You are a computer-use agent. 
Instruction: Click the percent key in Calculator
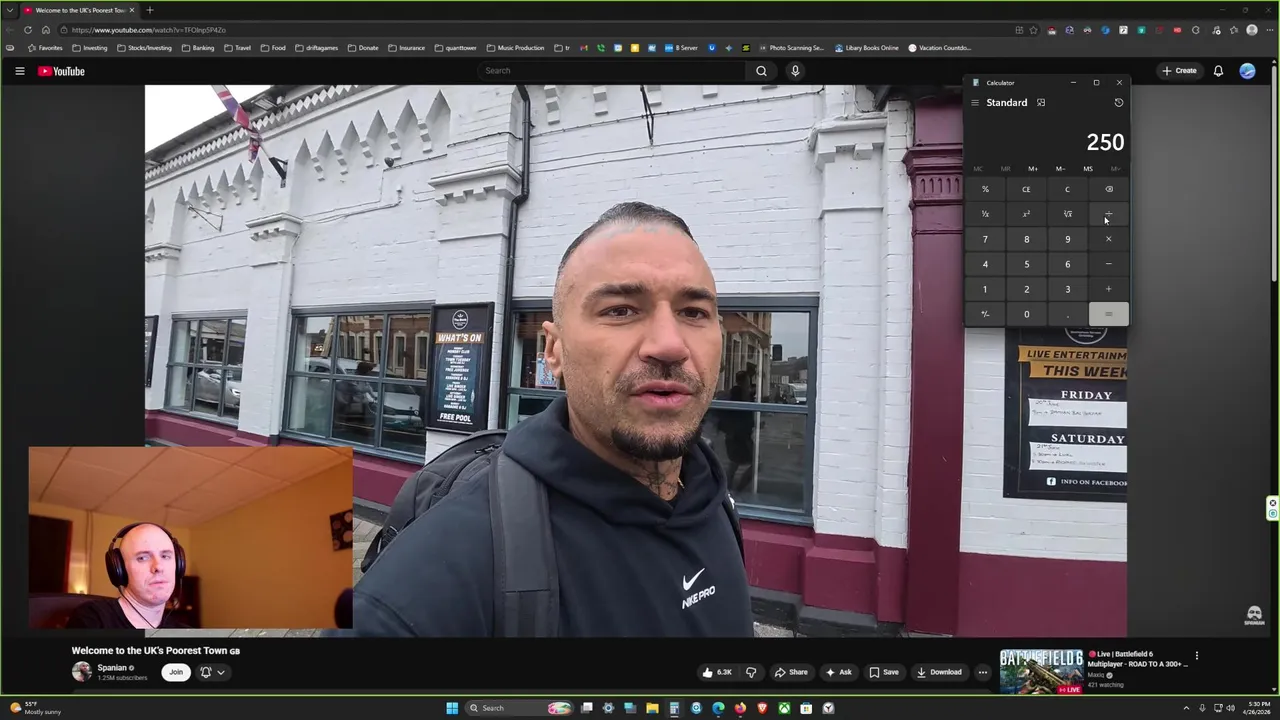[x=985, y=189]
